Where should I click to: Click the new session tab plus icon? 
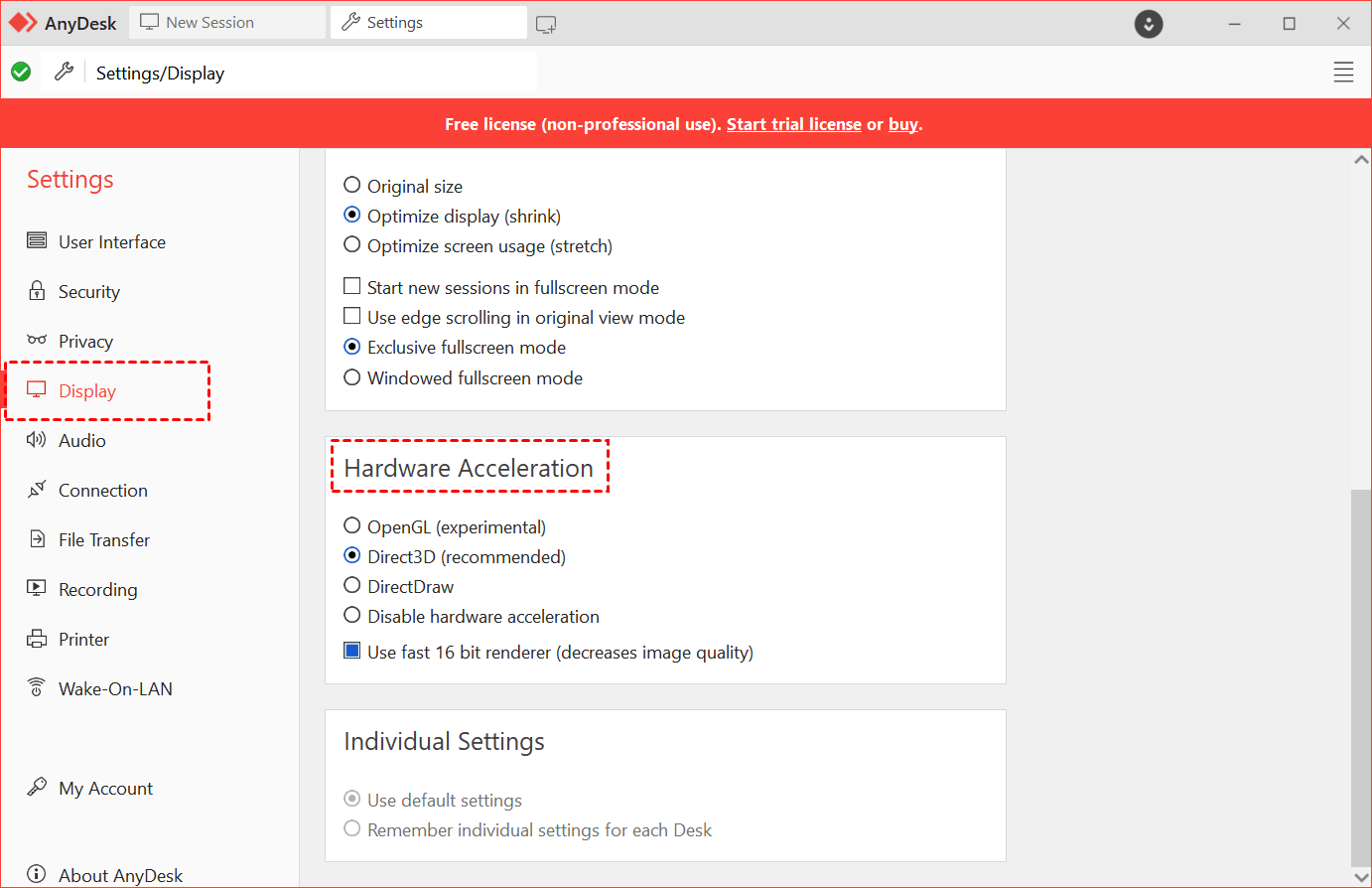546,24
